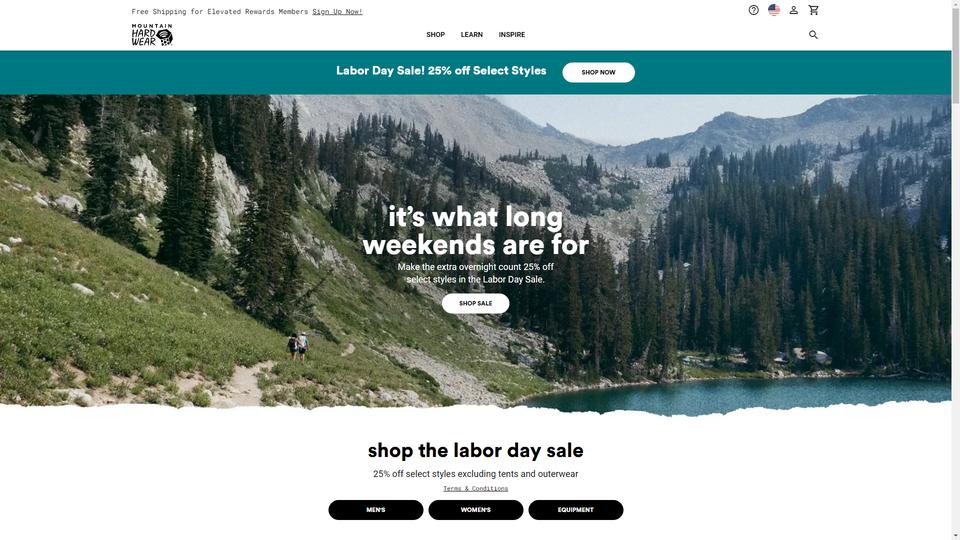Click SHOP NOW in Labor Day banner
The width and height of the screenshot is (960, 540).
click(x=598, y=72)
